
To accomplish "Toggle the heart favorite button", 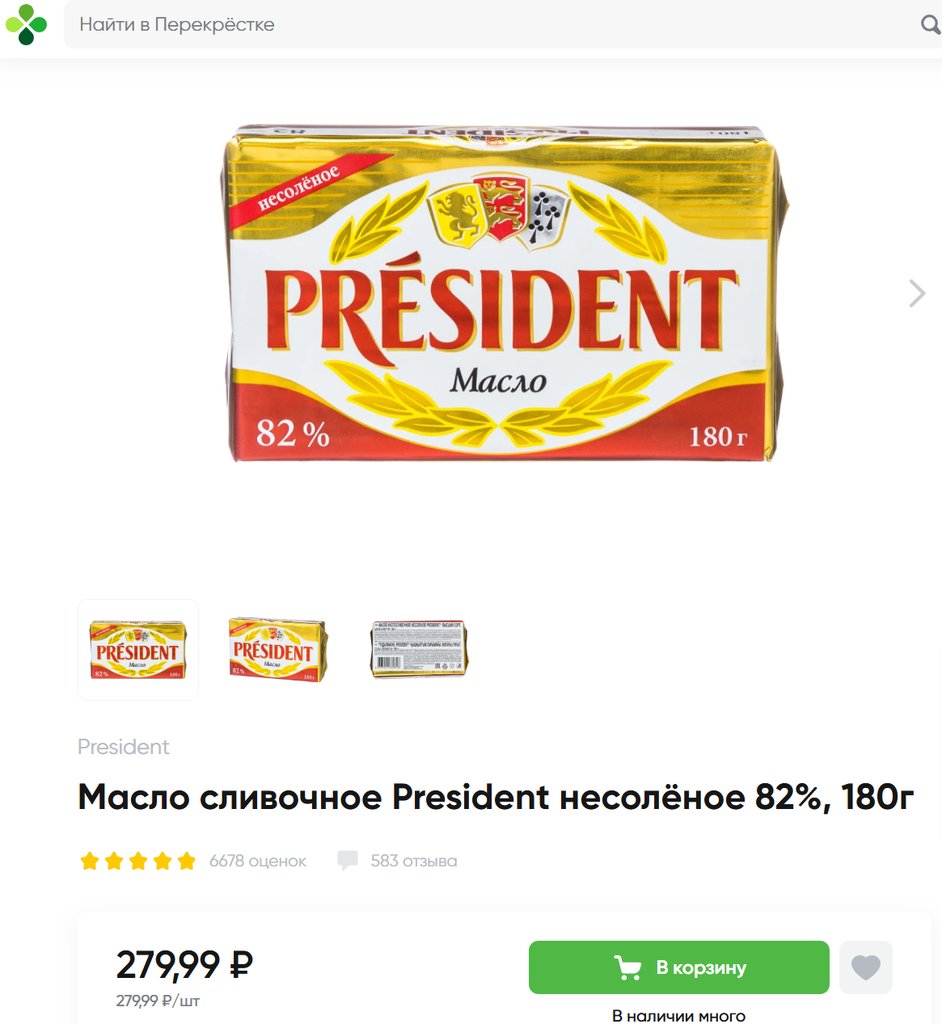I will tap(866, 967).
